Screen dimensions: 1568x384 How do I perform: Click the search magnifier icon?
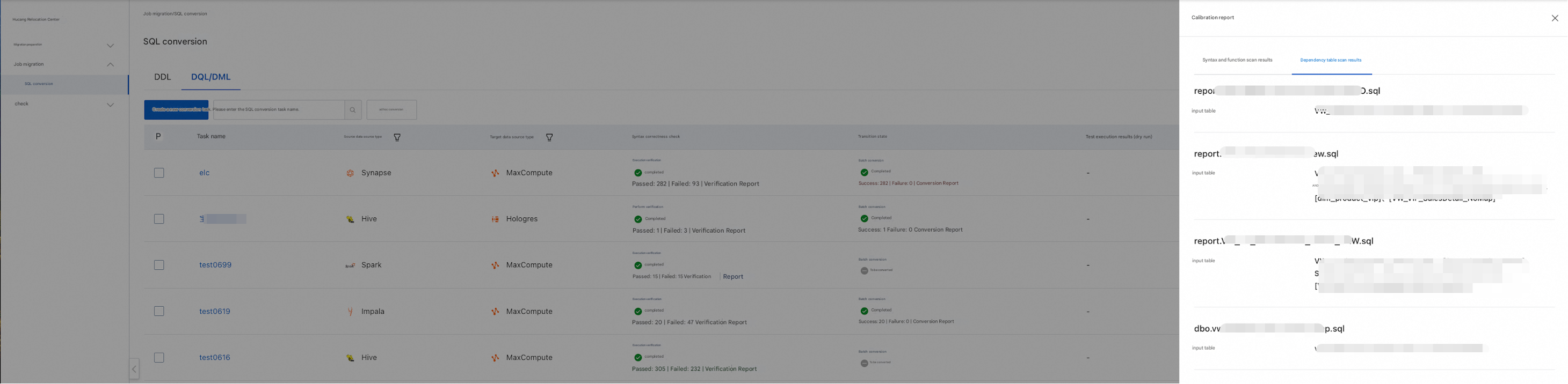pos(352,110)
